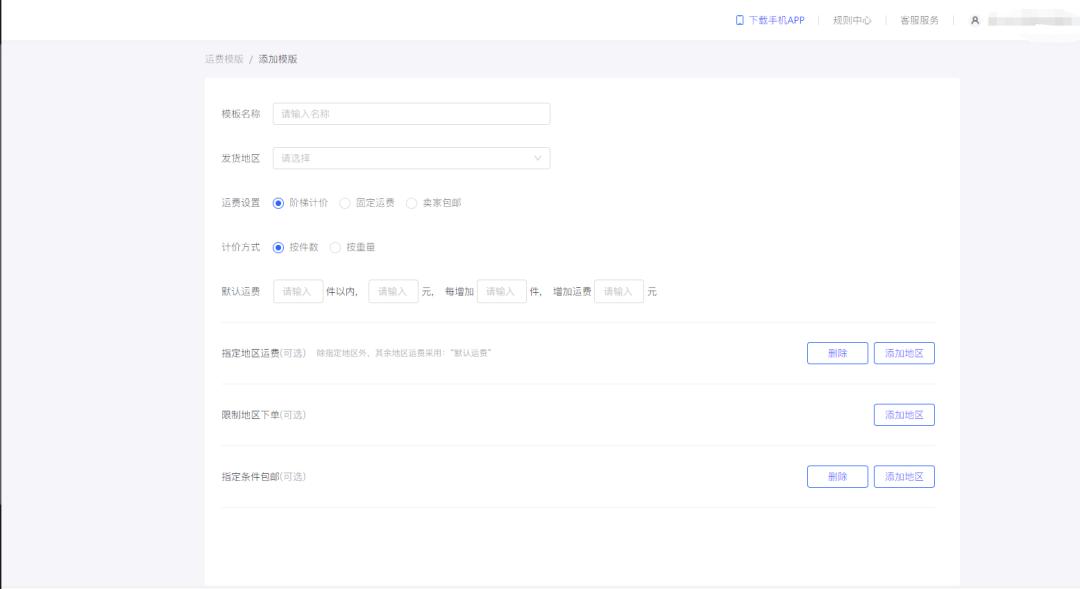Open 规则中心 in the top bar
The height and width of the screenshot is (589, 1080).
852,20
